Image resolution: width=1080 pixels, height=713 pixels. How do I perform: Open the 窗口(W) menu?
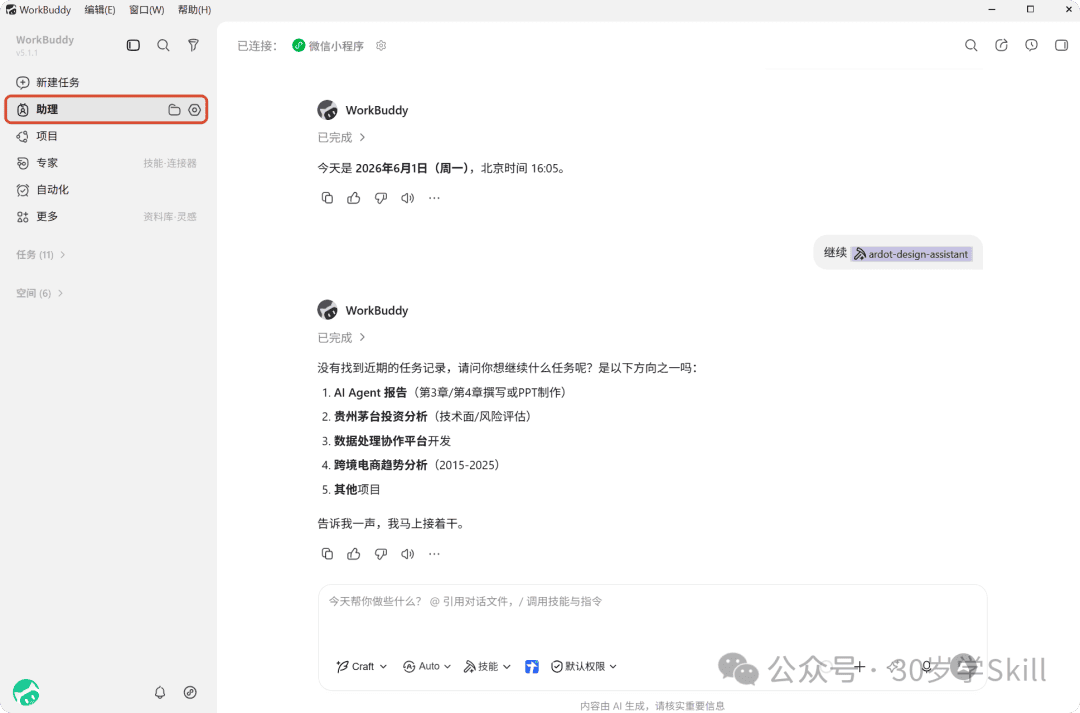coord(147,10)
